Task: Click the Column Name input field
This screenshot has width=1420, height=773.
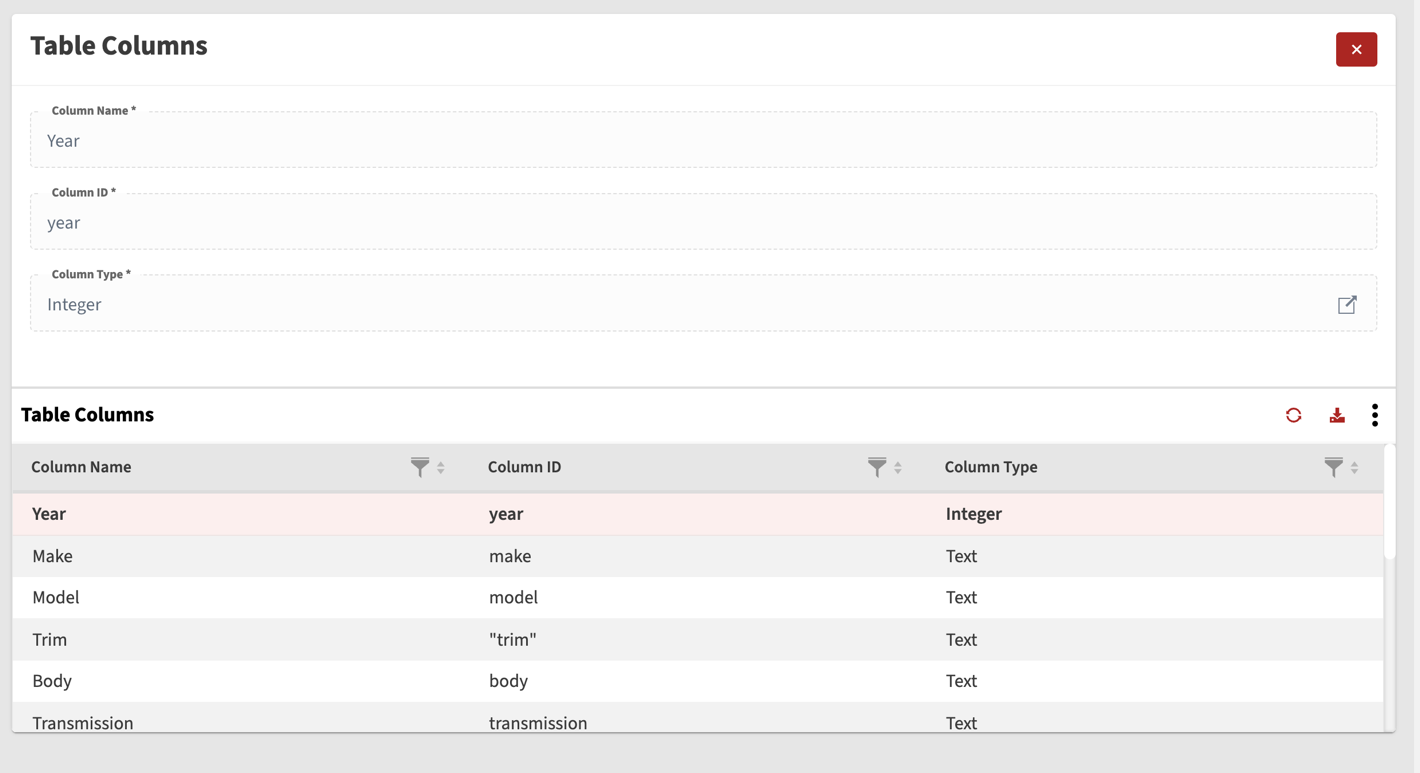Action: 700,141
